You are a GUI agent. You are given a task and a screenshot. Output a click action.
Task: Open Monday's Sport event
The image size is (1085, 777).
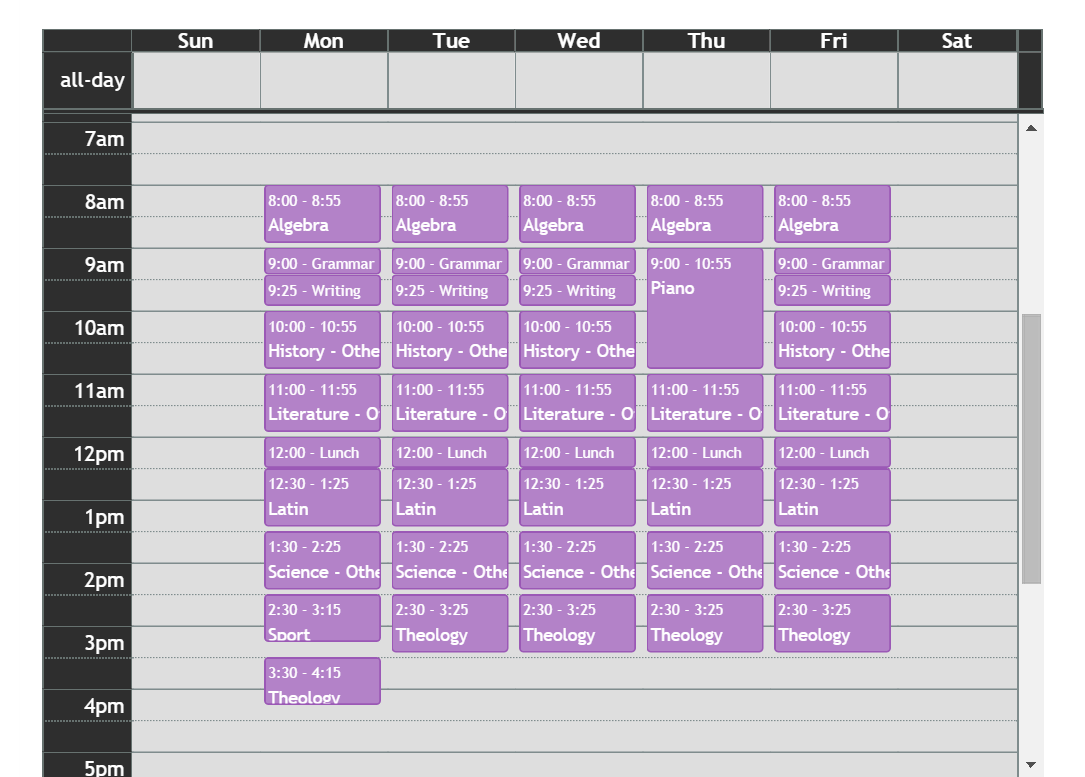click(x=322, y=618)
